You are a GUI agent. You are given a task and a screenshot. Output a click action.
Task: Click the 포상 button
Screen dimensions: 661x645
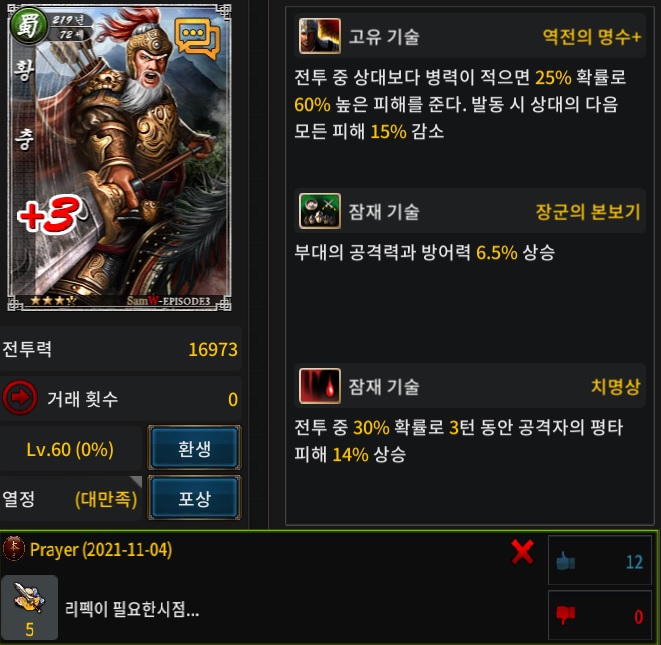tap(194, 498)
